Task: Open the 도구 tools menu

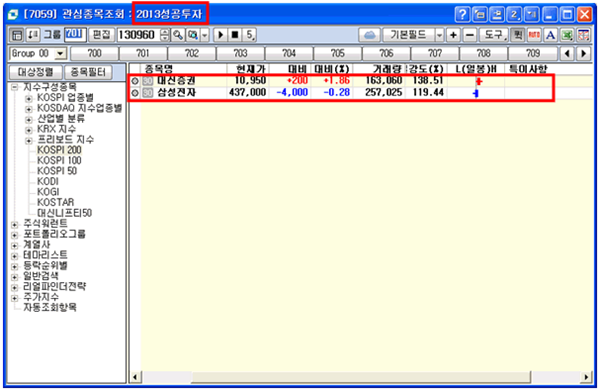Action: click(494, 35)
